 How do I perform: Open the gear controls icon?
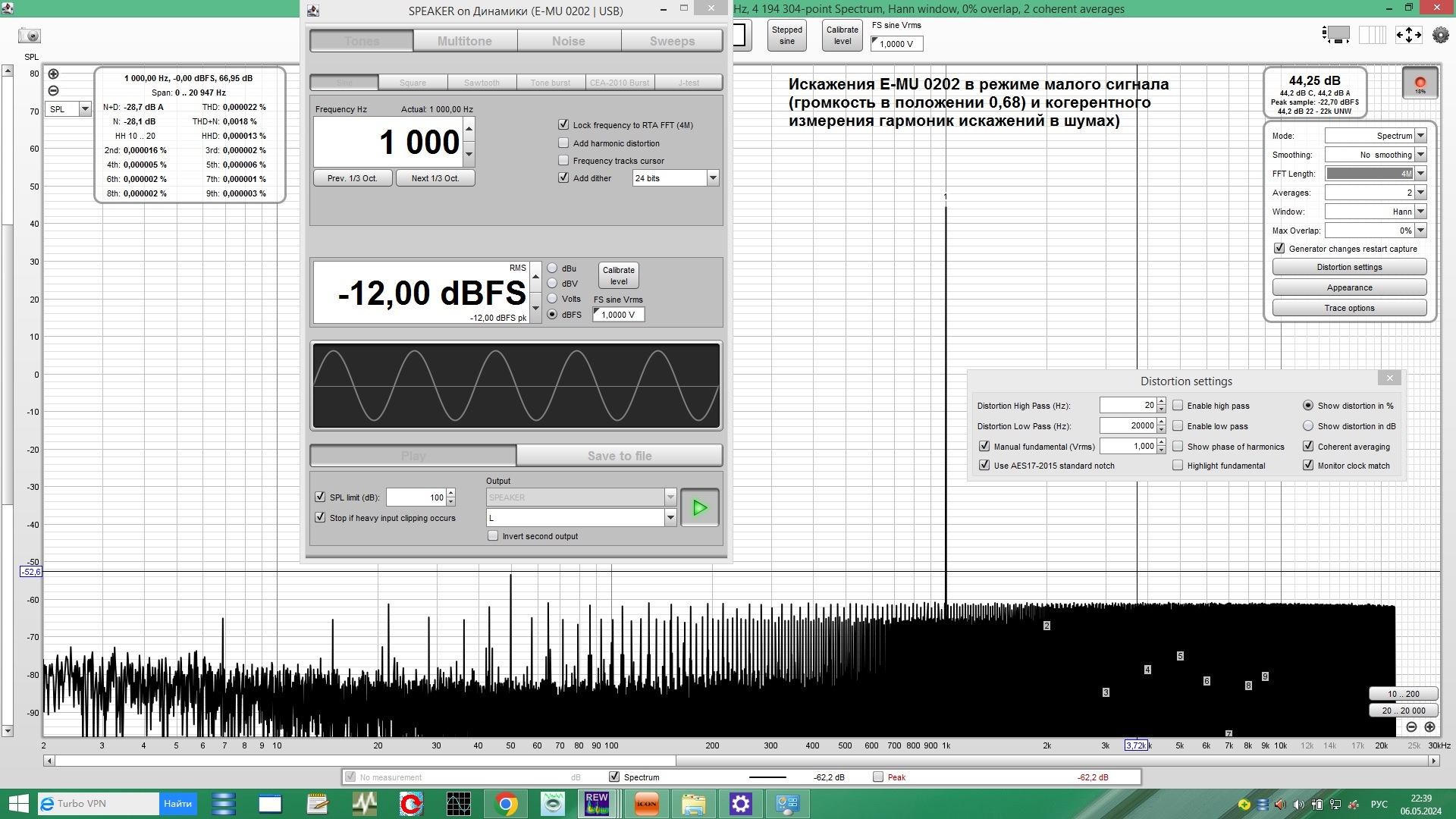coord(1440,34)
